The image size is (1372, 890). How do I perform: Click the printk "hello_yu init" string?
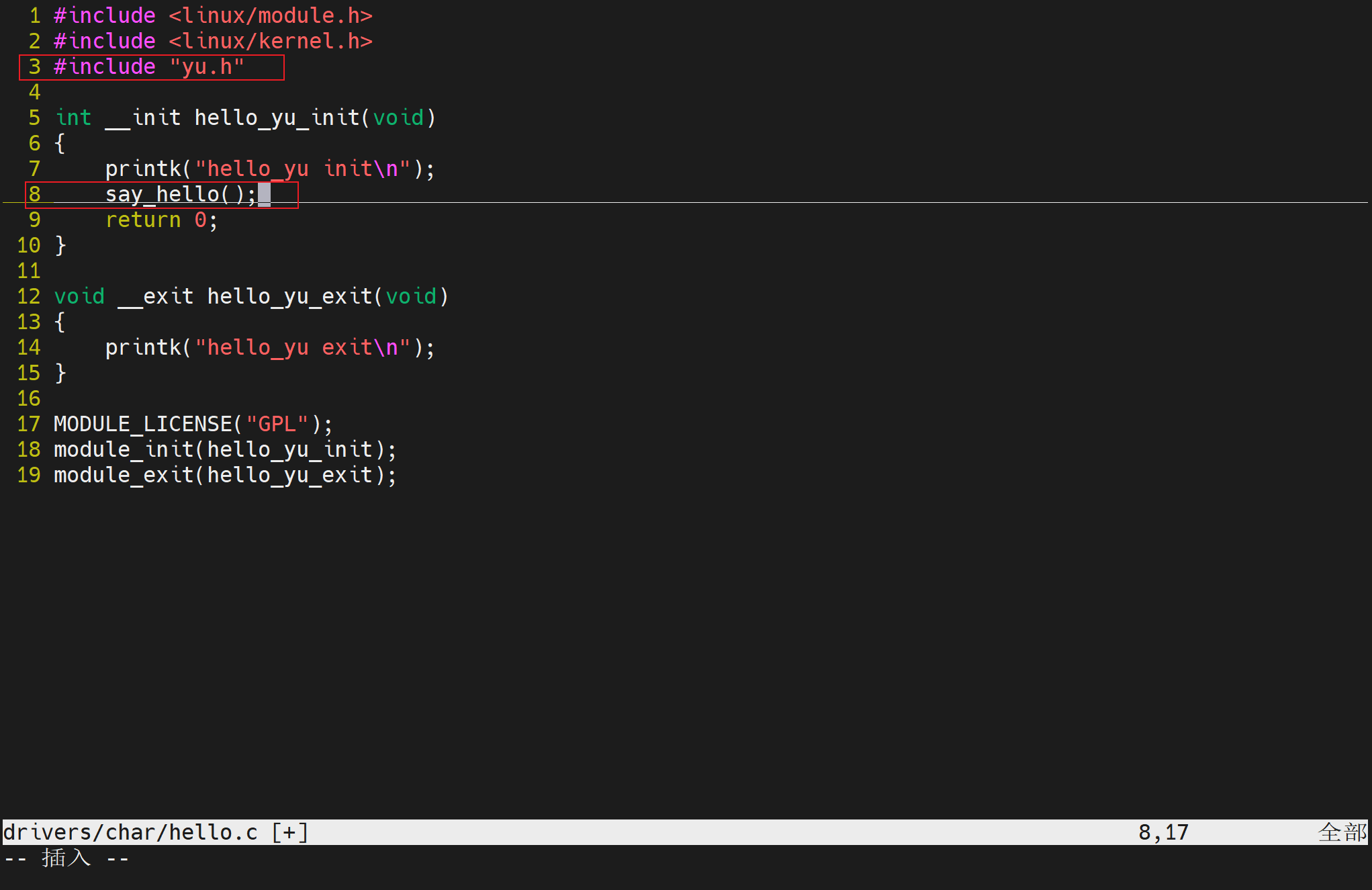pyautogui.click(x=302, y=169)
